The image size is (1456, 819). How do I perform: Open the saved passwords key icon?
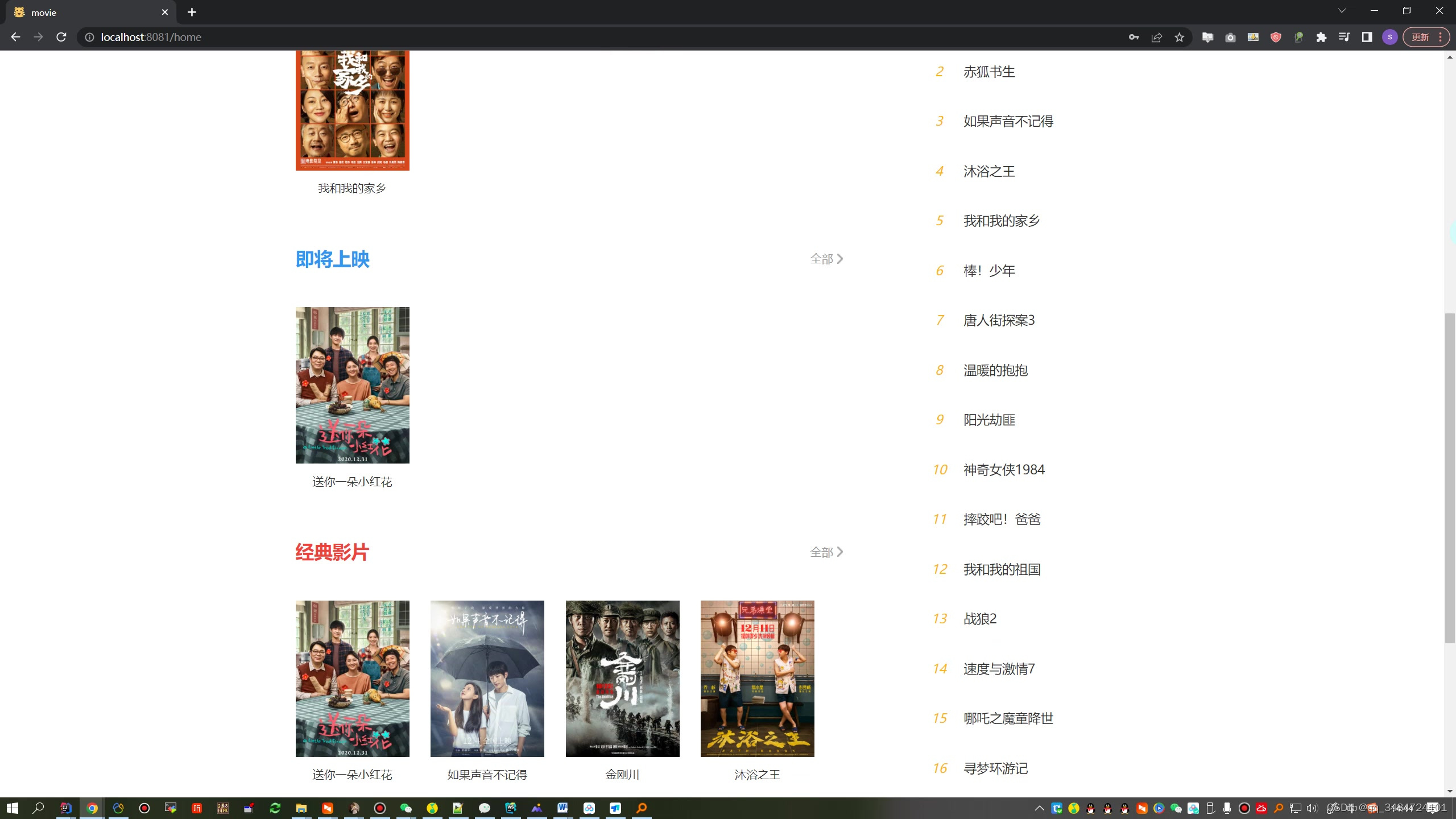coord(1134,38)
